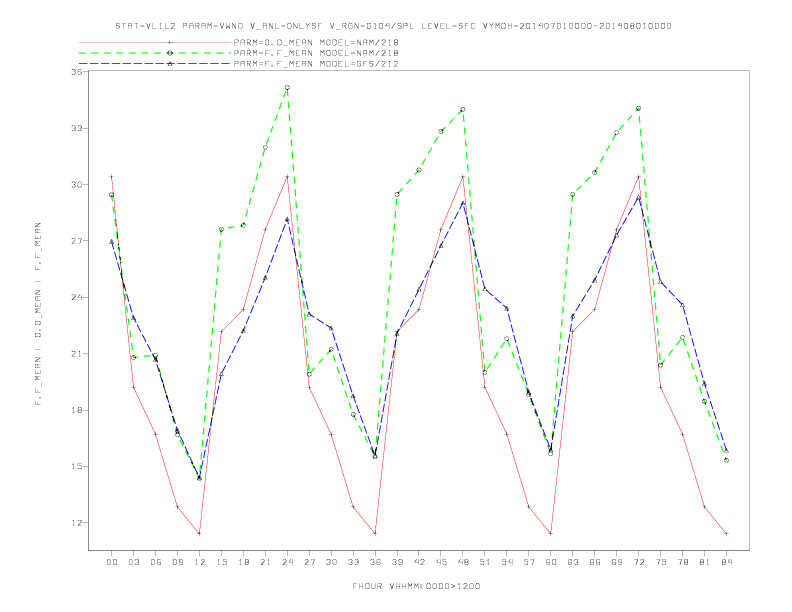Click y-axis tick value 27

click(x=77, y=241)
